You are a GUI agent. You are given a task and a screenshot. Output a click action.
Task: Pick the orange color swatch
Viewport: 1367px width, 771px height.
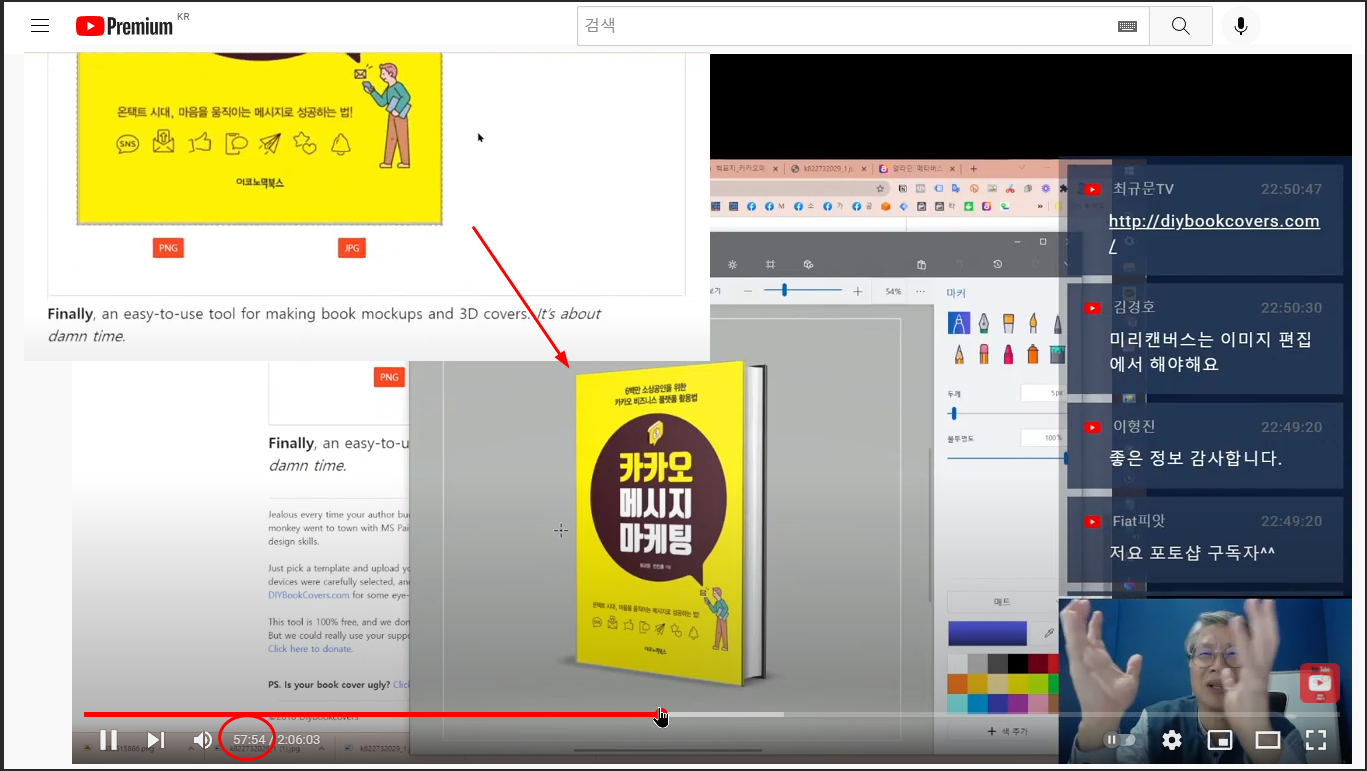957,683
